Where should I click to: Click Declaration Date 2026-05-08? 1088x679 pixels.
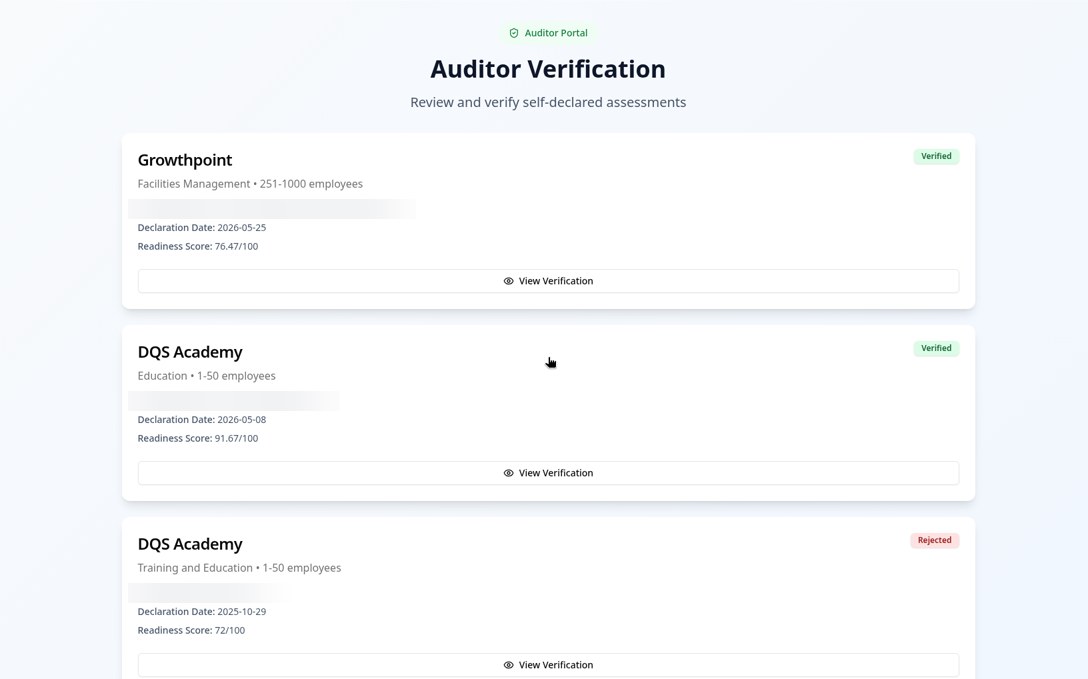point(201,420)
